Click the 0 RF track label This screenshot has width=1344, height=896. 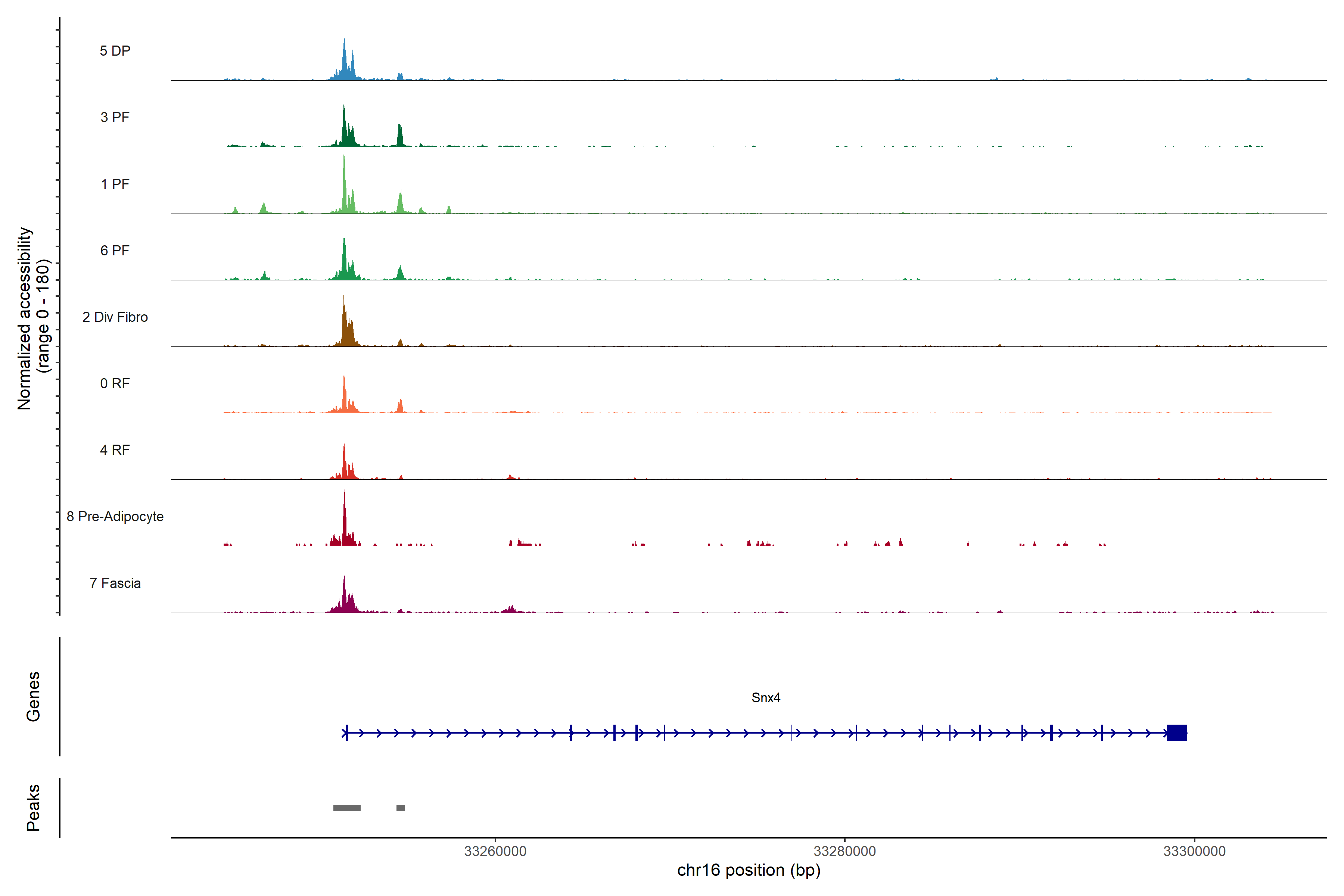pos(115,383)
